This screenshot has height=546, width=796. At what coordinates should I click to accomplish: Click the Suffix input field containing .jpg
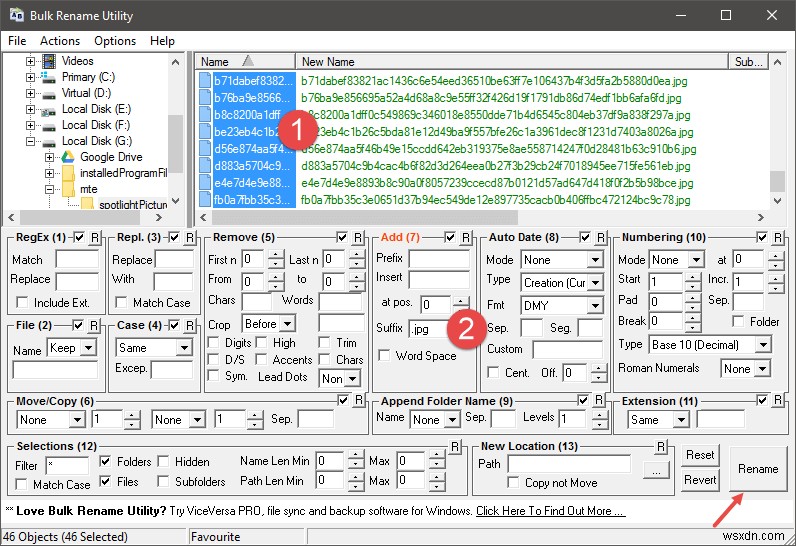point(438,328)
